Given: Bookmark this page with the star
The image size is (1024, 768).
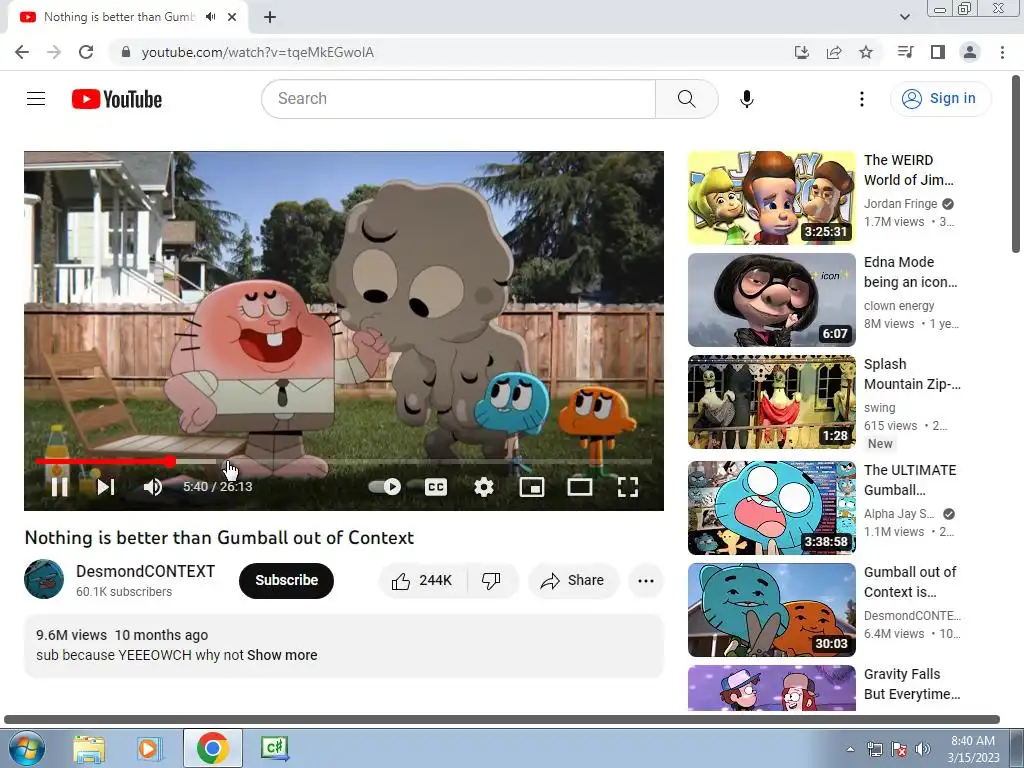Looking at the screenshot, I should click(866, 52).
